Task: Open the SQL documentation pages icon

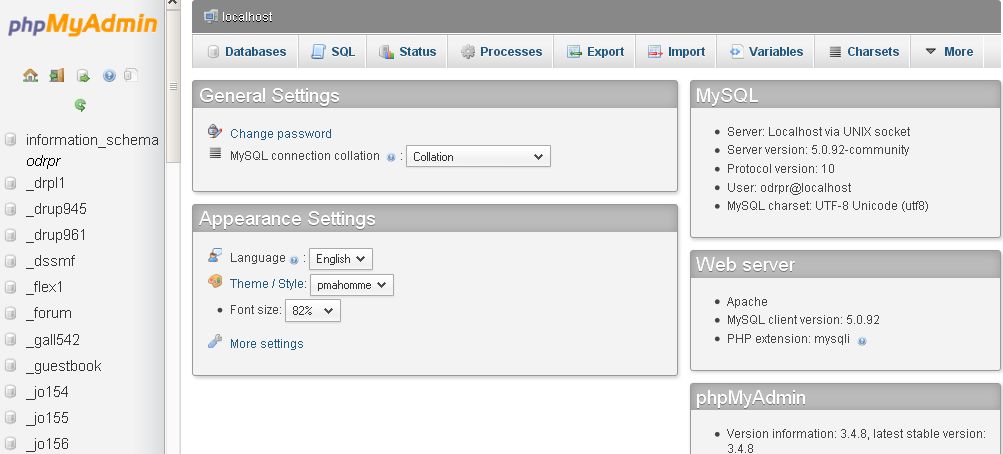Action: 130,75
